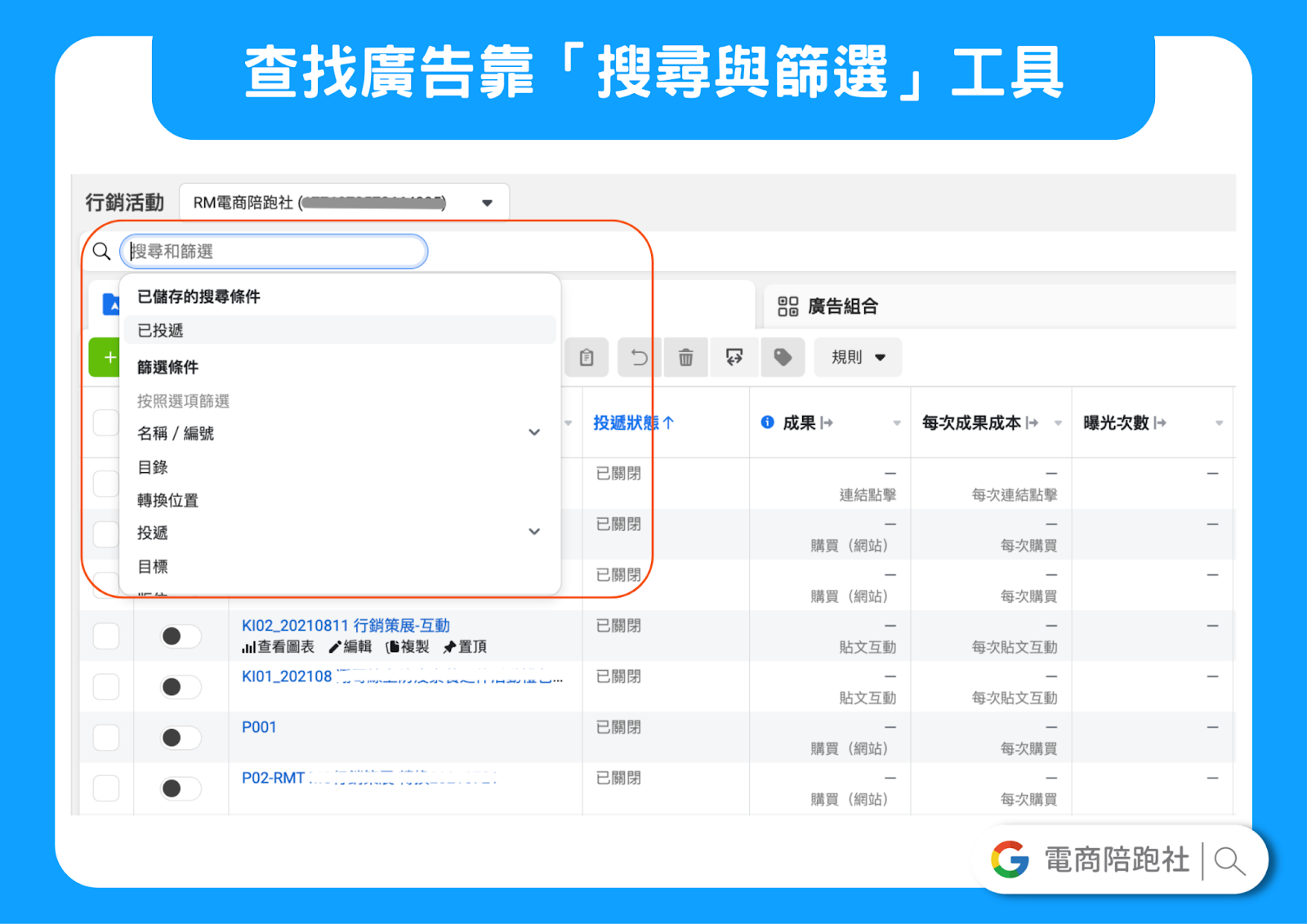Open campaign P001 link
The image size is (1307, 924).
[259, 727]
